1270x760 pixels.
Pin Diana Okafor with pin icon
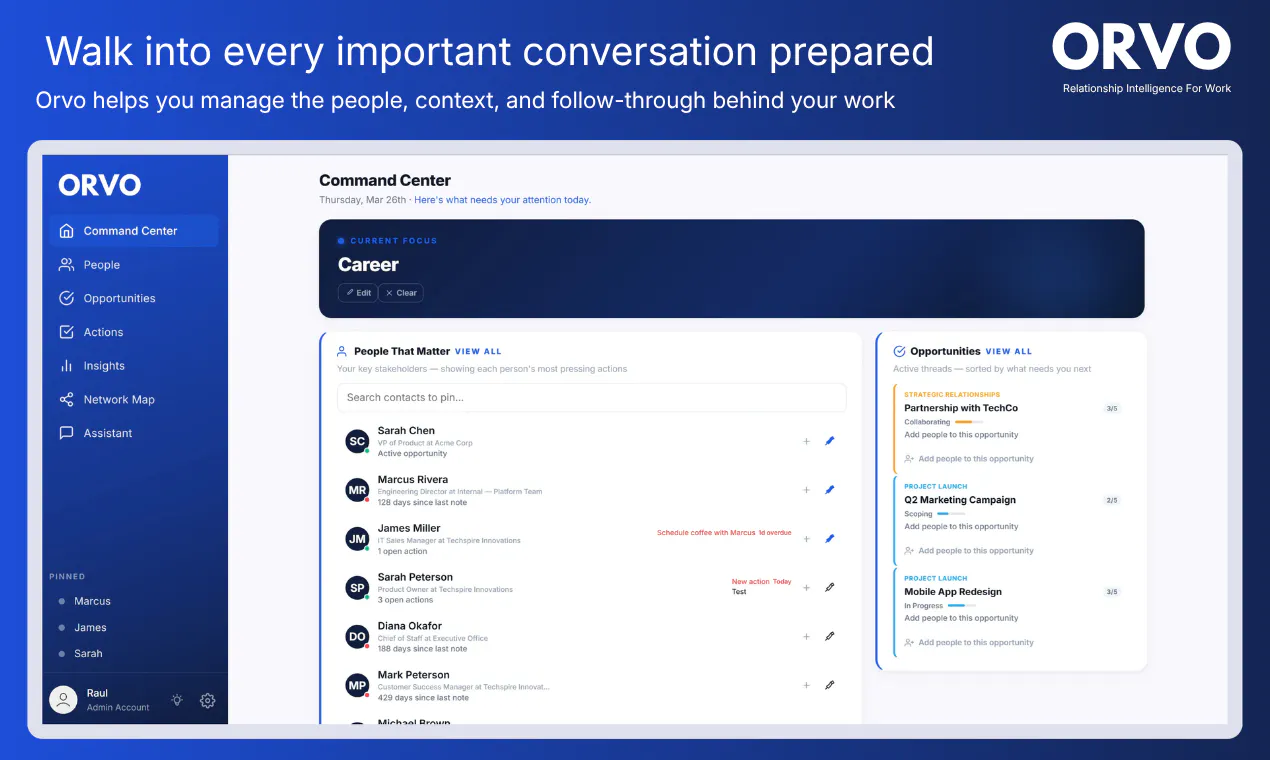point(830,636)
